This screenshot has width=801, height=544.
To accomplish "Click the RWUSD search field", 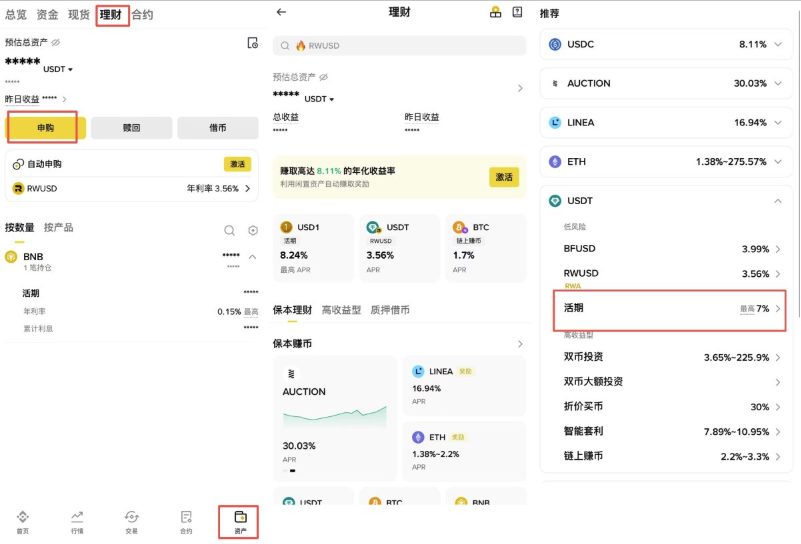I will click(x=399, y=46).
